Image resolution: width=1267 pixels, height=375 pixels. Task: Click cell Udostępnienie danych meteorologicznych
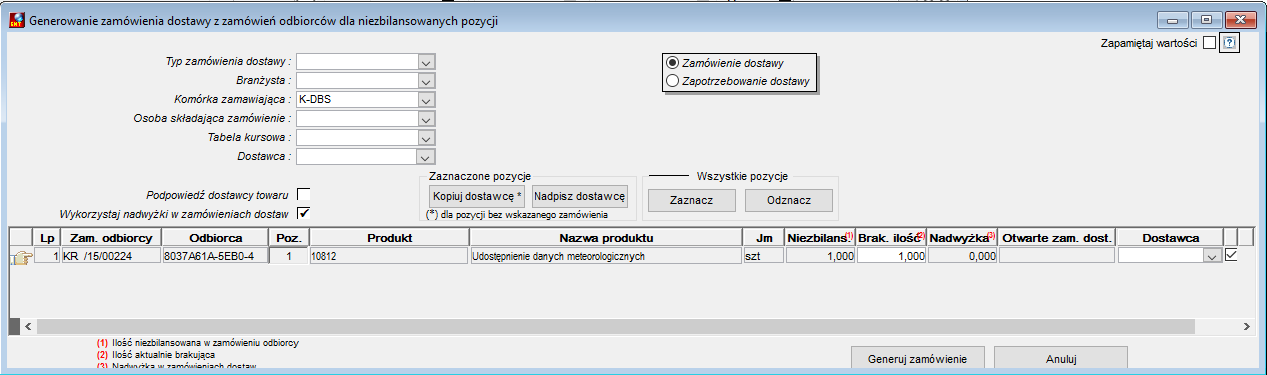pyautogui.click(x=606, y=257)
